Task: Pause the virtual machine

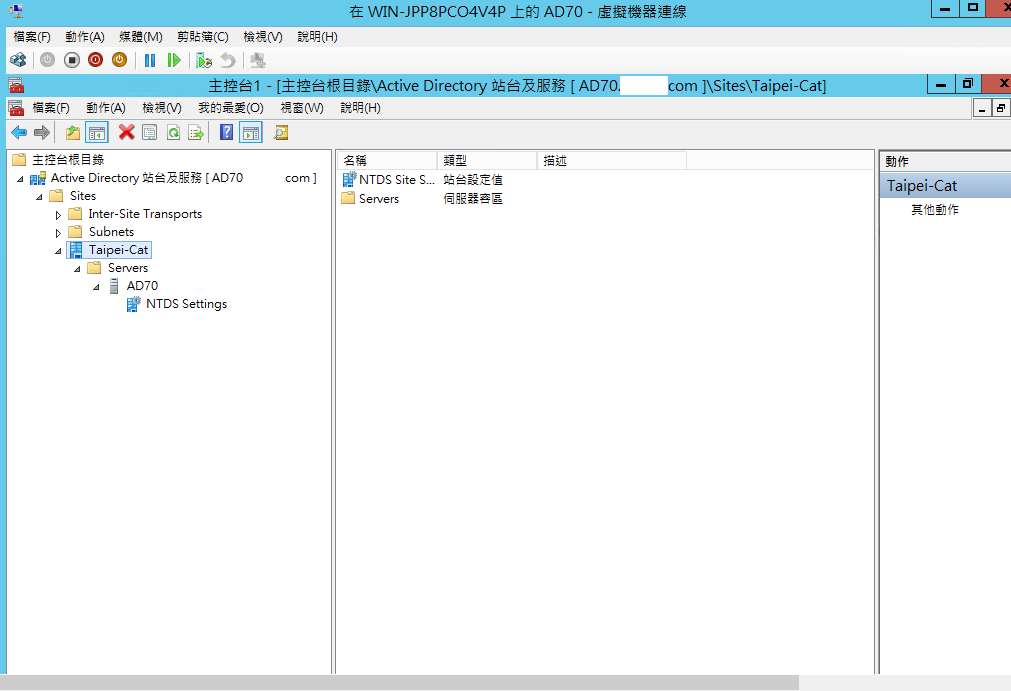Action: [x=150, y=61]
